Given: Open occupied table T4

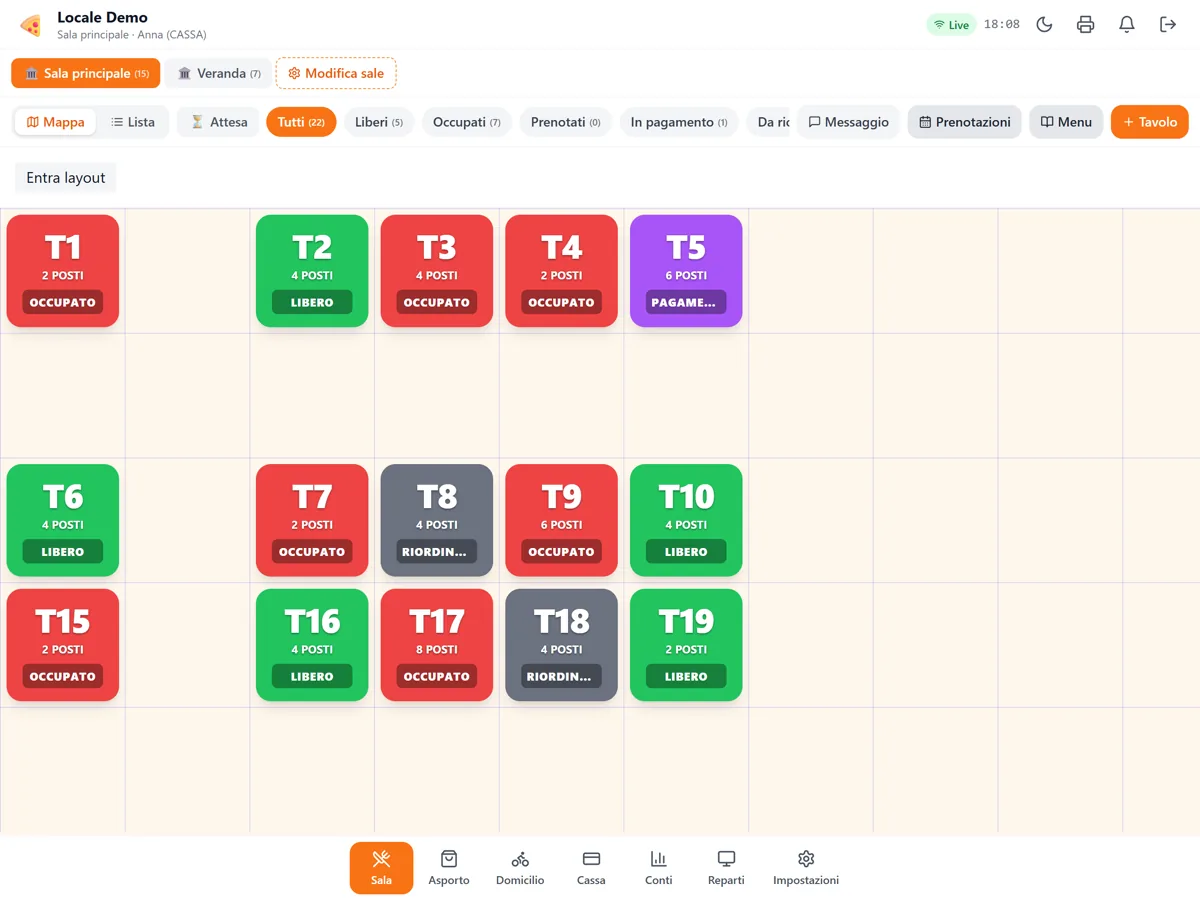Looking at the screenshot, I should tap(561, 271).
